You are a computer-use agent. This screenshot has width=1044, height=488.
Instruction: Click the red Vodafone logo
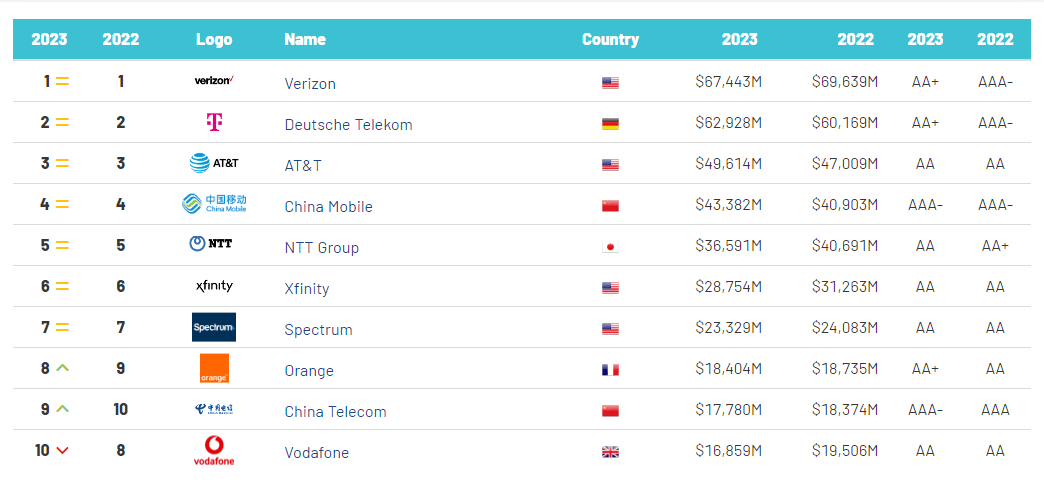coord(214,450)
